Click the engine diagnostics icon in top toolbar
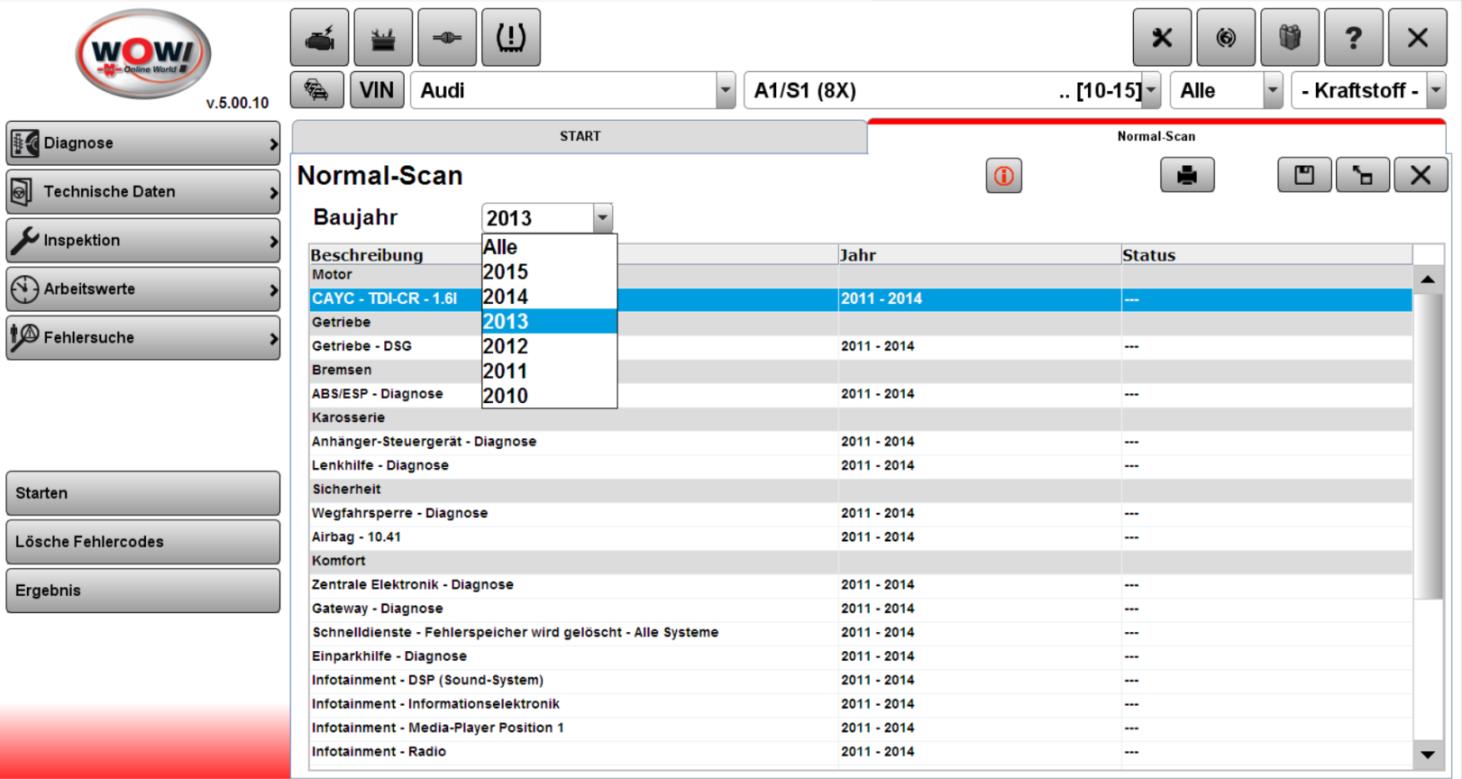This screenshot has height=779, width=1462. [x=320, y=37]
